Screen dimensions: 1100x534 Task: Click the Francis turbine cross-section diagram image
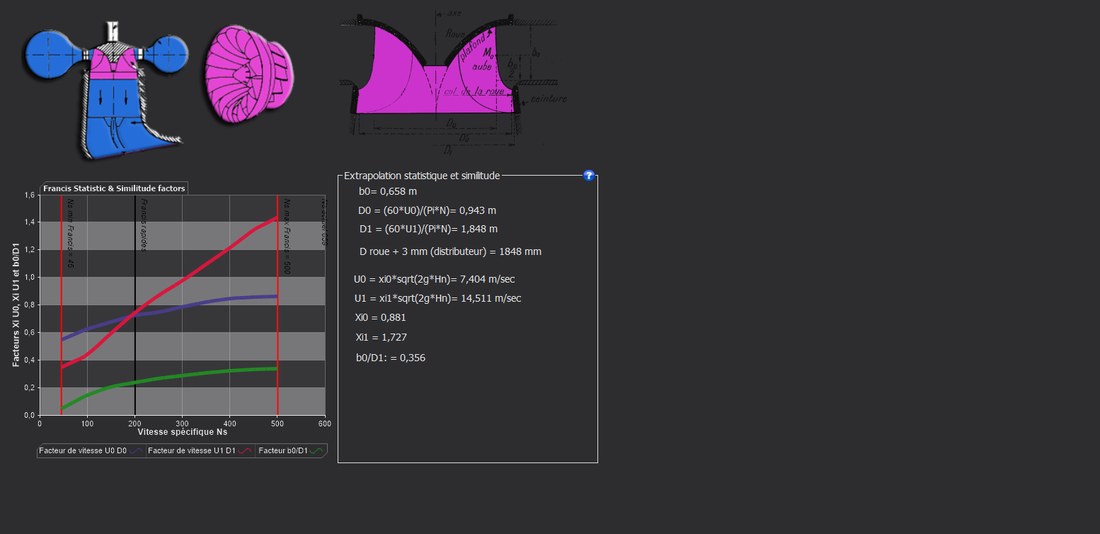(107, 89)
